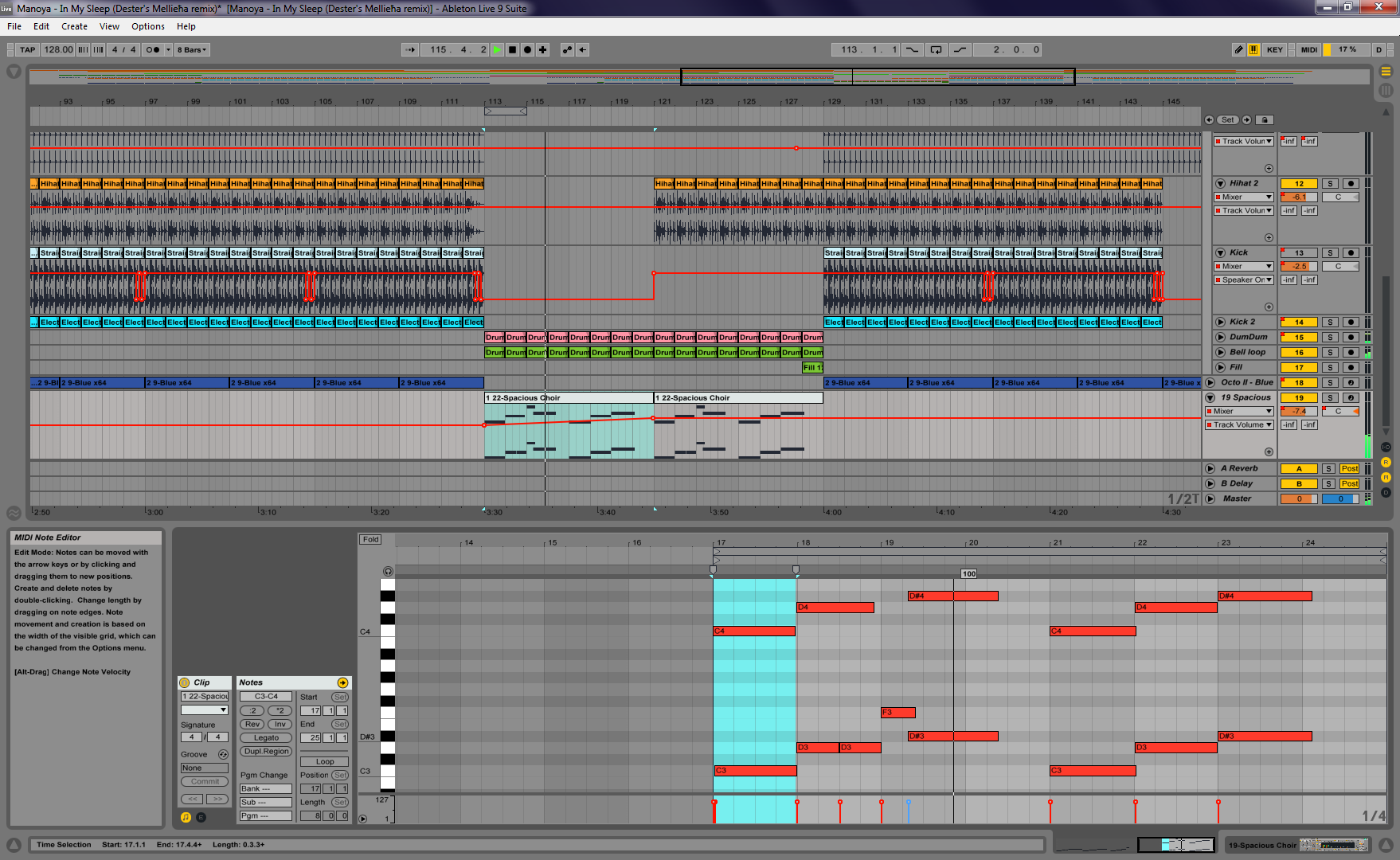Toggle the Fold button in note editor

[x=371, y=539]
